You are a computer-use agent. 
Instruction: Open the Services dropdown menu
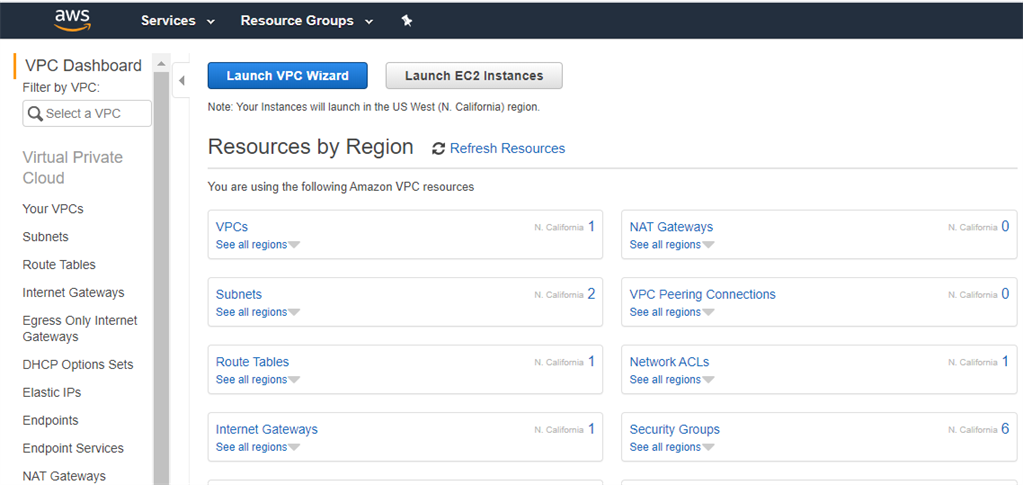(x=177, y=21)
